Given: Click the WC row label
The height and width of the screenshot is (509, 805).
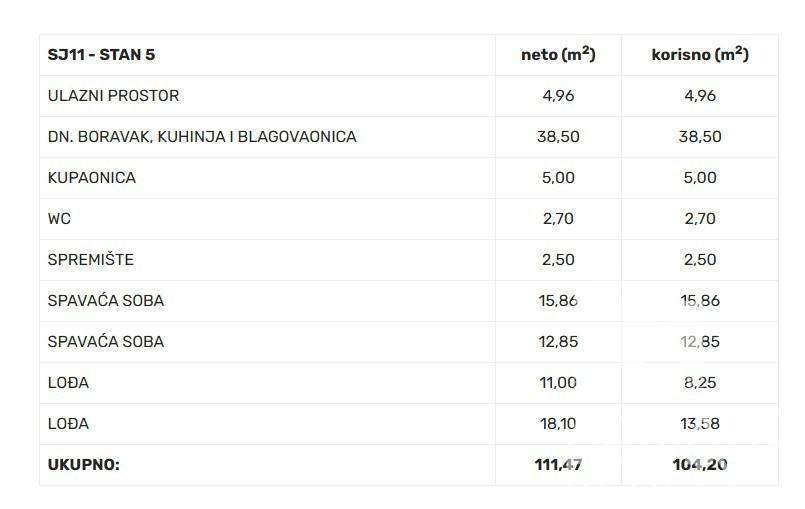Looking at the screenshot, I should click(x=59, y=219).
